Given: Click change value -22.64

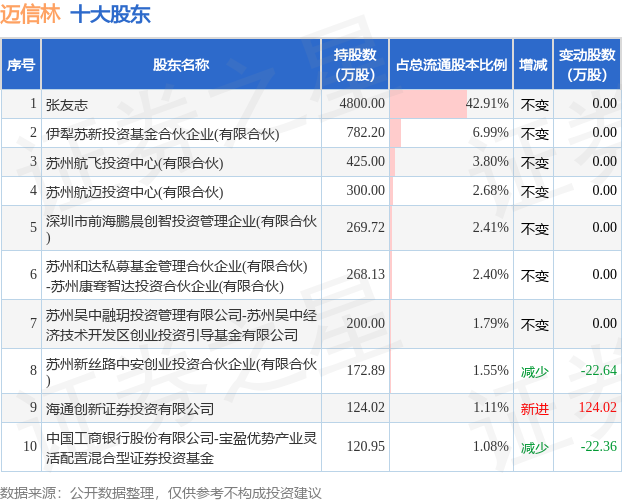Looking at the screenshot, I should point(599,370).
